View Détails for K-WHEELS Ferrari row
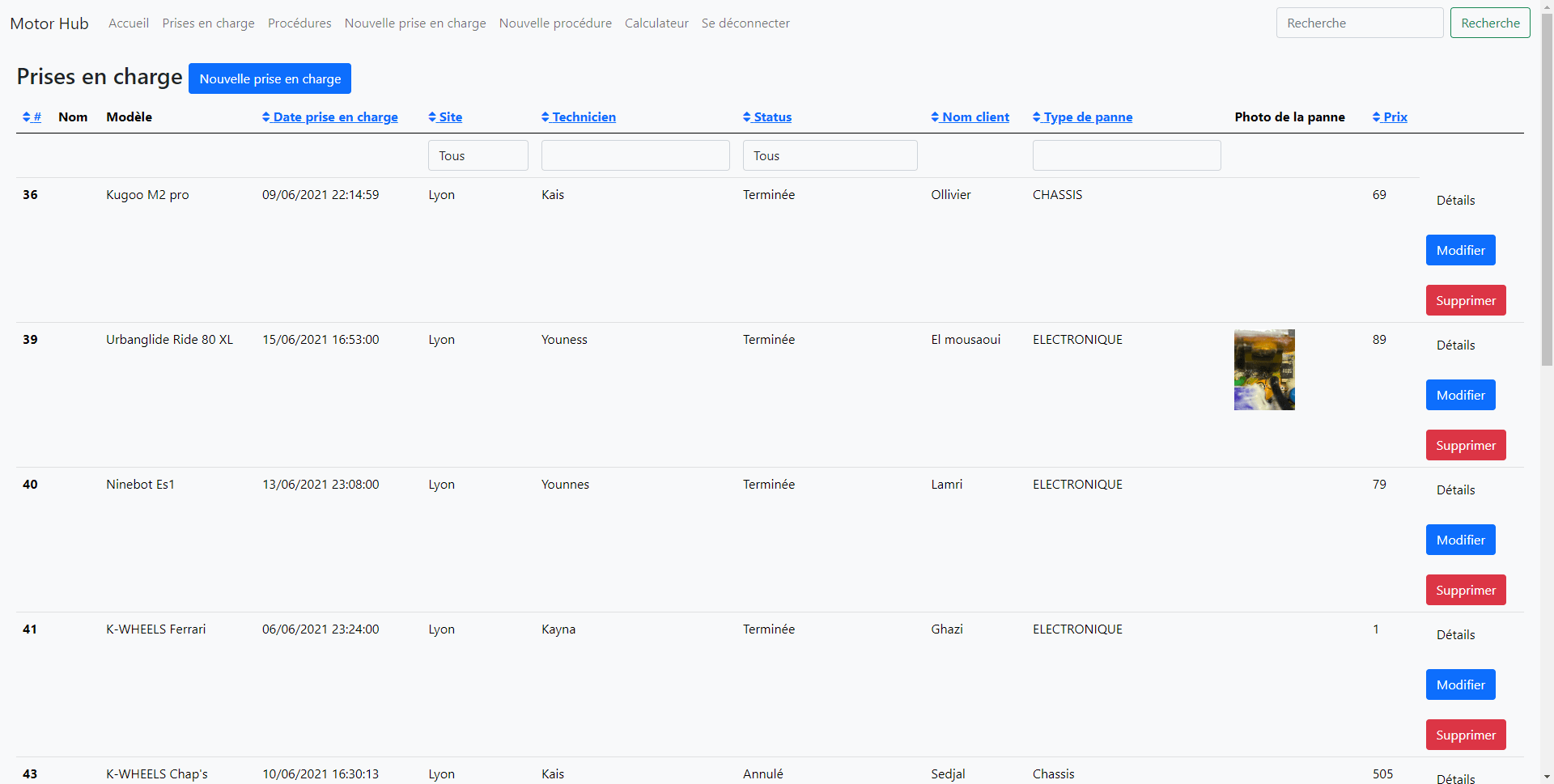The image size is (1554, 784). coord(1455,635)
